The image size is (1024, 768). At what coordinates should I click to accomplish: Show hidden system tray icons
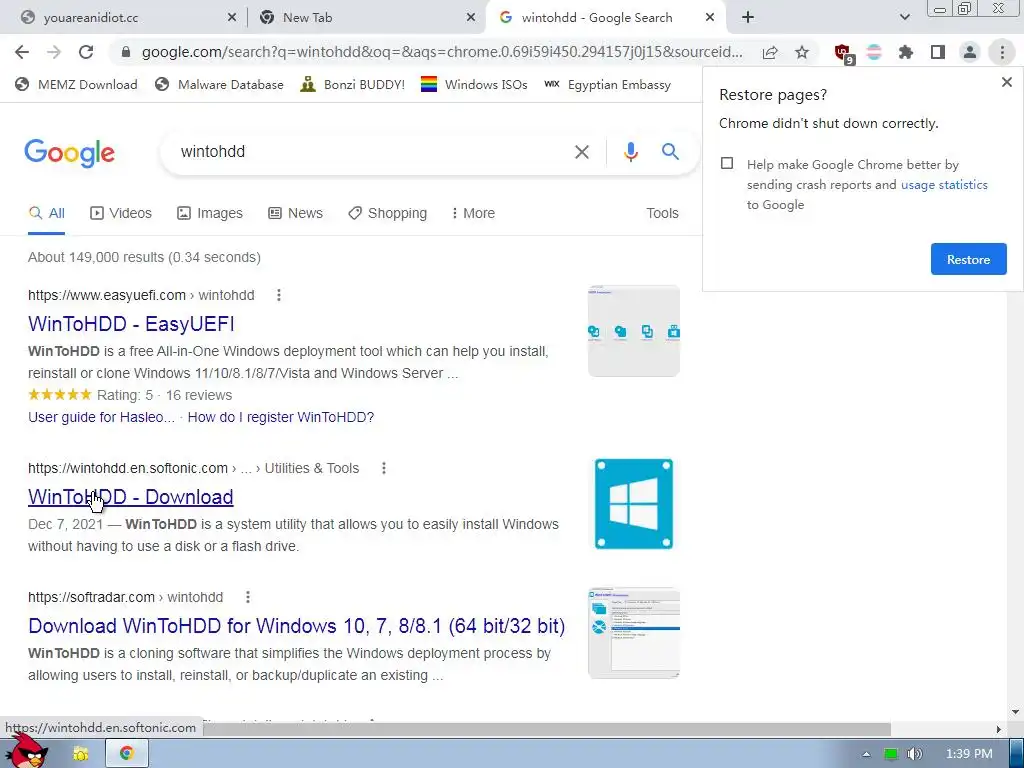click(866, 754)
